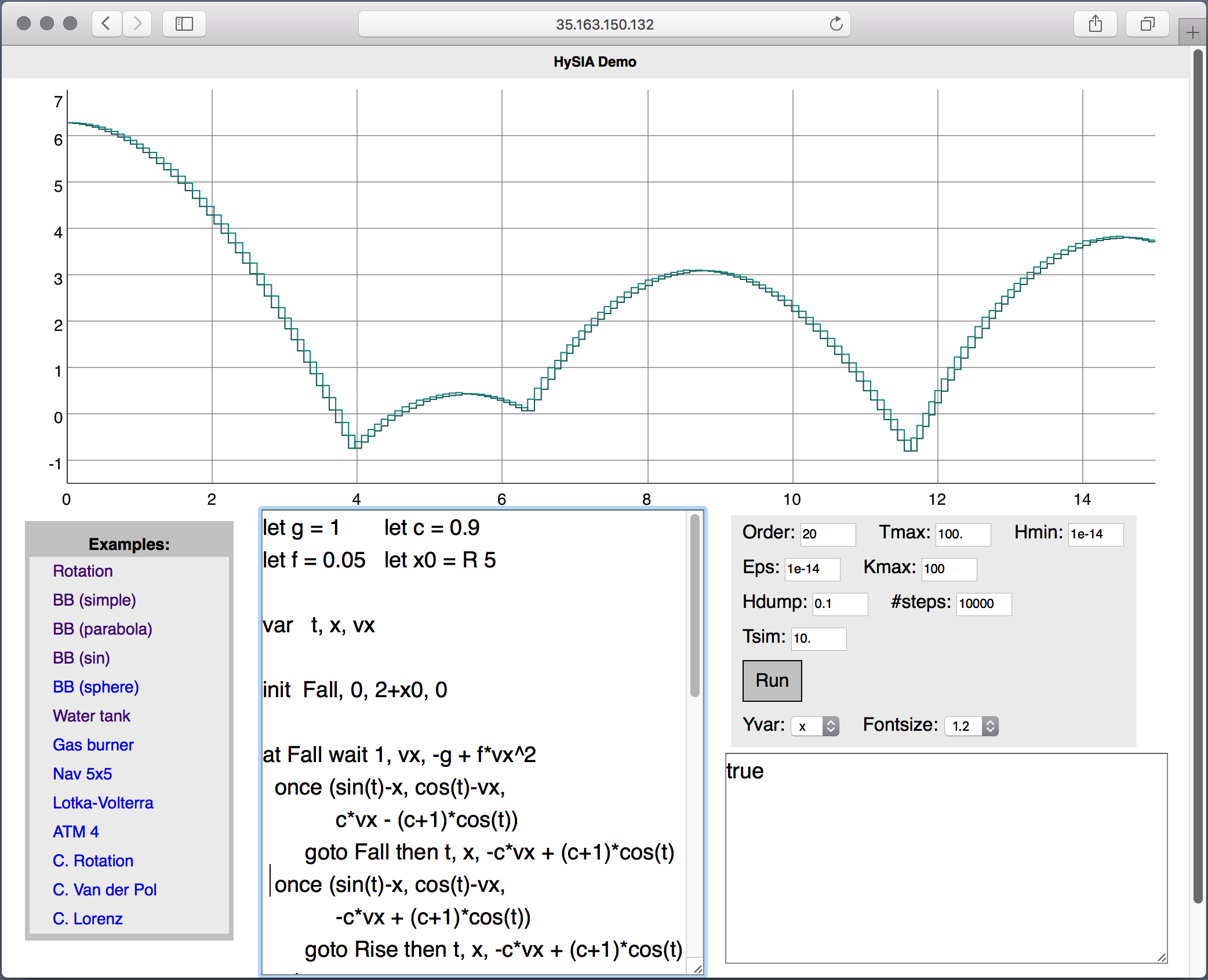
Task: Load the C. Lorenz example
Action: point(88,919)
